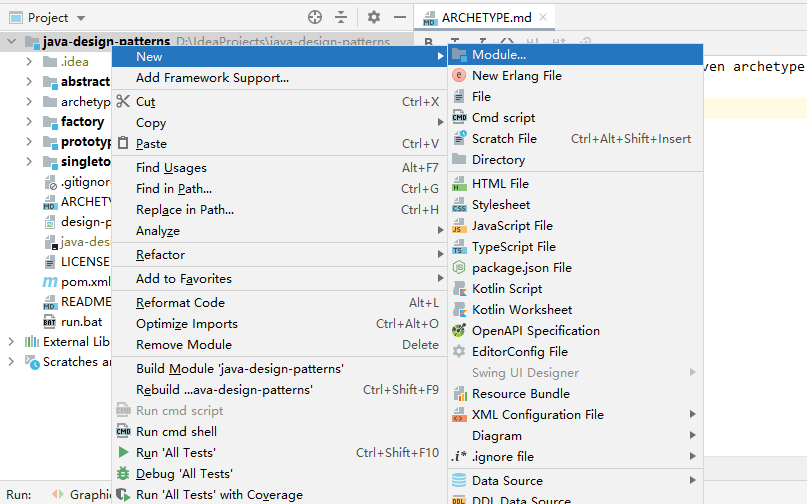Open the Copy submenu
Screen dimensions: 807x504
[279, 123]
